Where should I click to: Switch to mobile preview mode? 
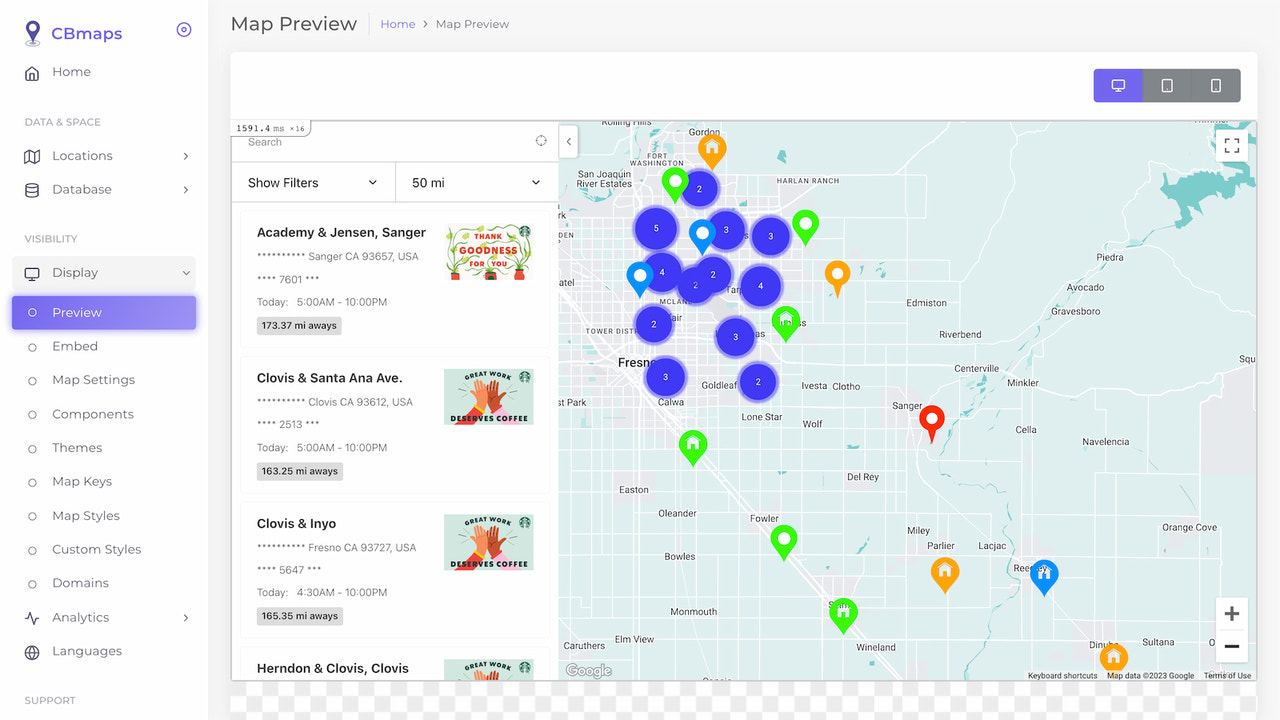point(1215,85)
